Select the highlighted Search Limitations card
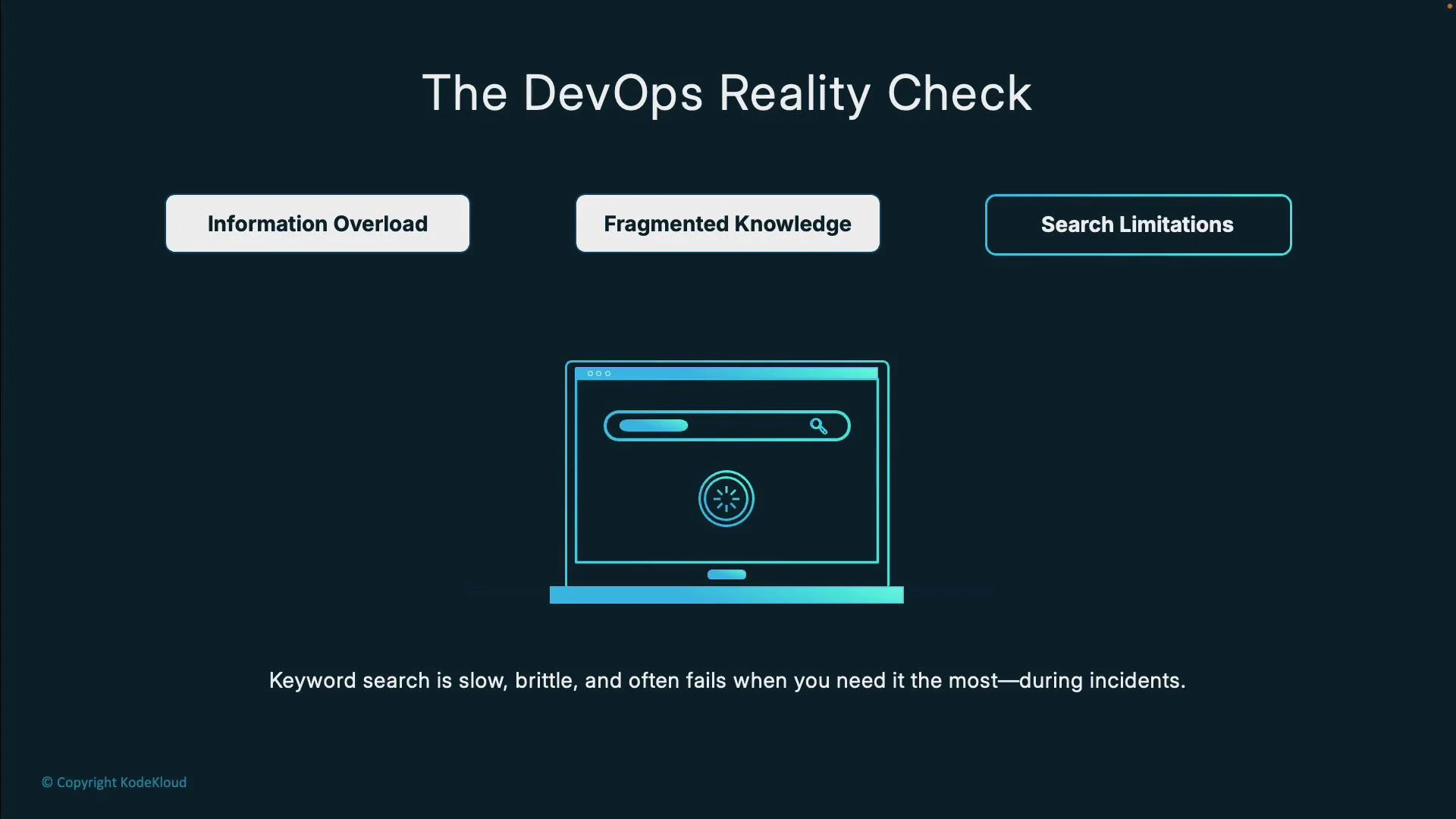Image resolution: width=1456 pixels, height=819 pixels. tap(1138, 224)
